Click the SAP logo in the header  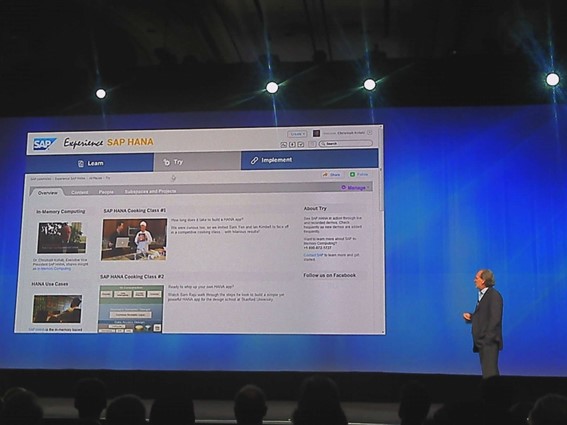point(44,144)
